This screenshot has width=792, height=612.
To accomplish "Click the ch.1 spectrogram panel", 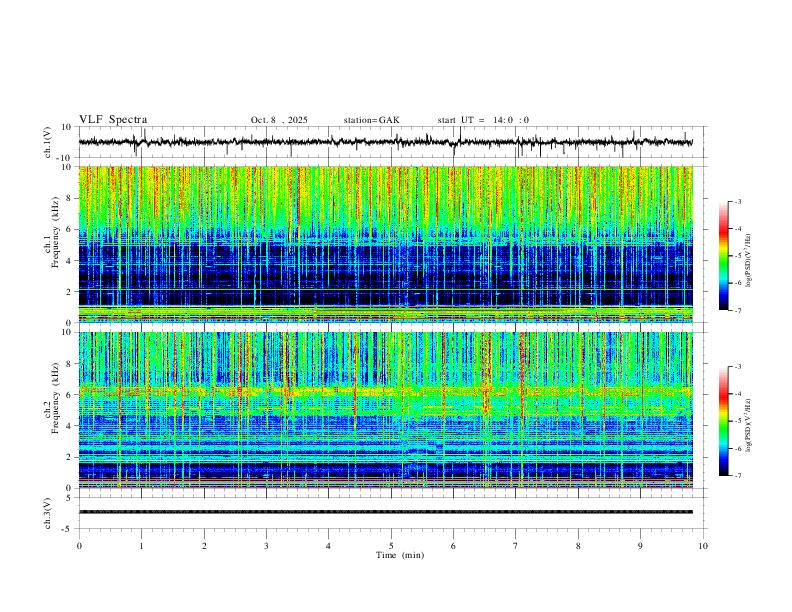I will [386, 244].
